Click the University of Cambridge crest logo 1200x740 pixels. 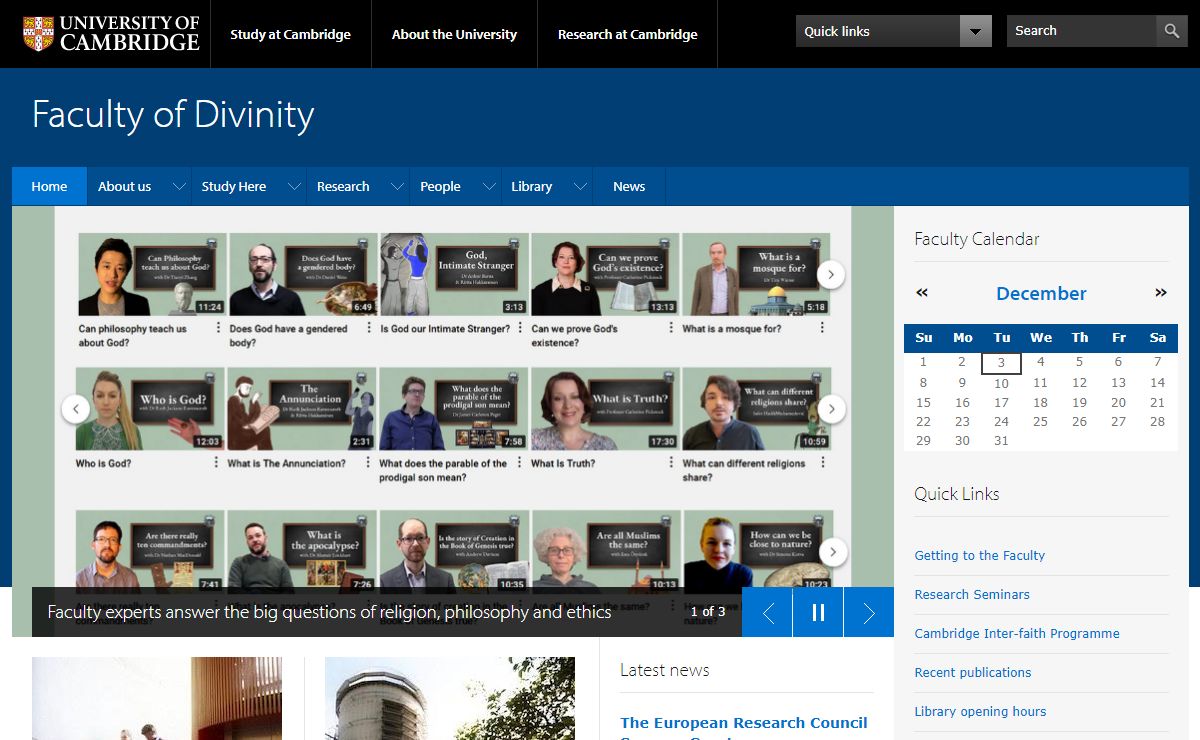click(x=38, y=33)
